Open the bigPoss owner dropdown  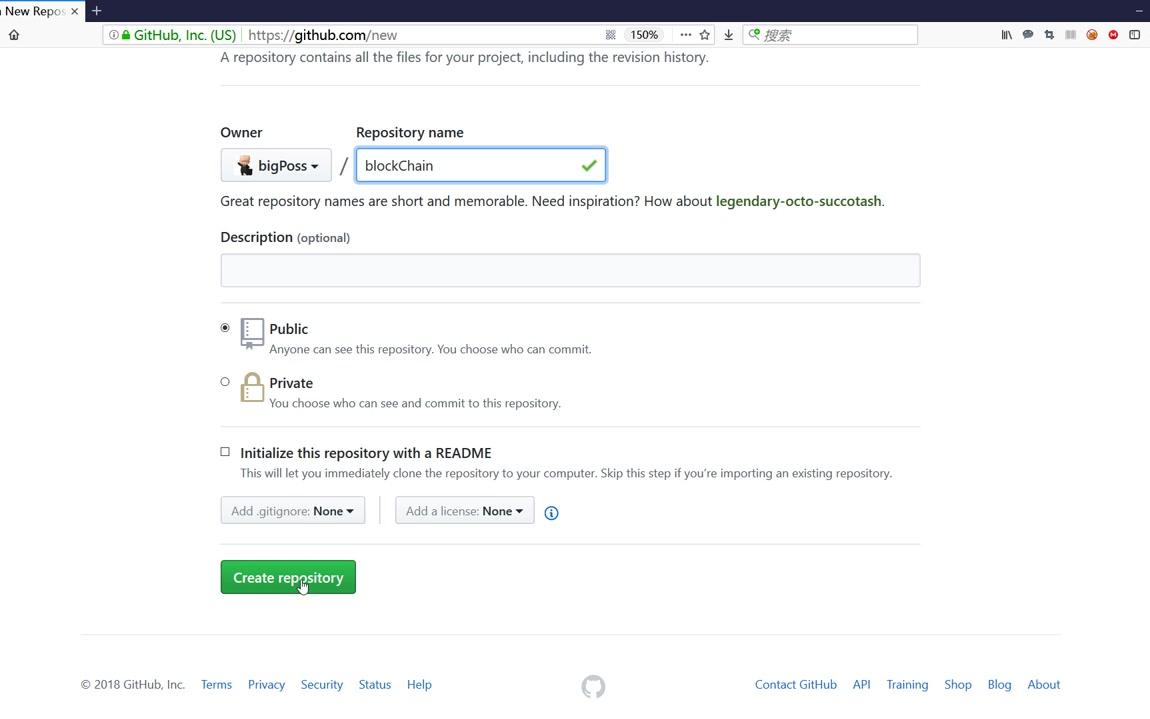pyautogui.click(x=276, y=166)
